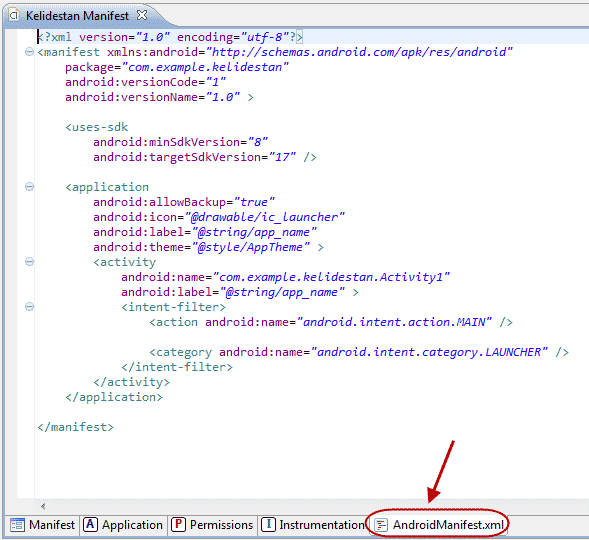Click the xml version="1.0" declaration line
The width and height of the screenshot is (589, 540).
coord(170,37)
